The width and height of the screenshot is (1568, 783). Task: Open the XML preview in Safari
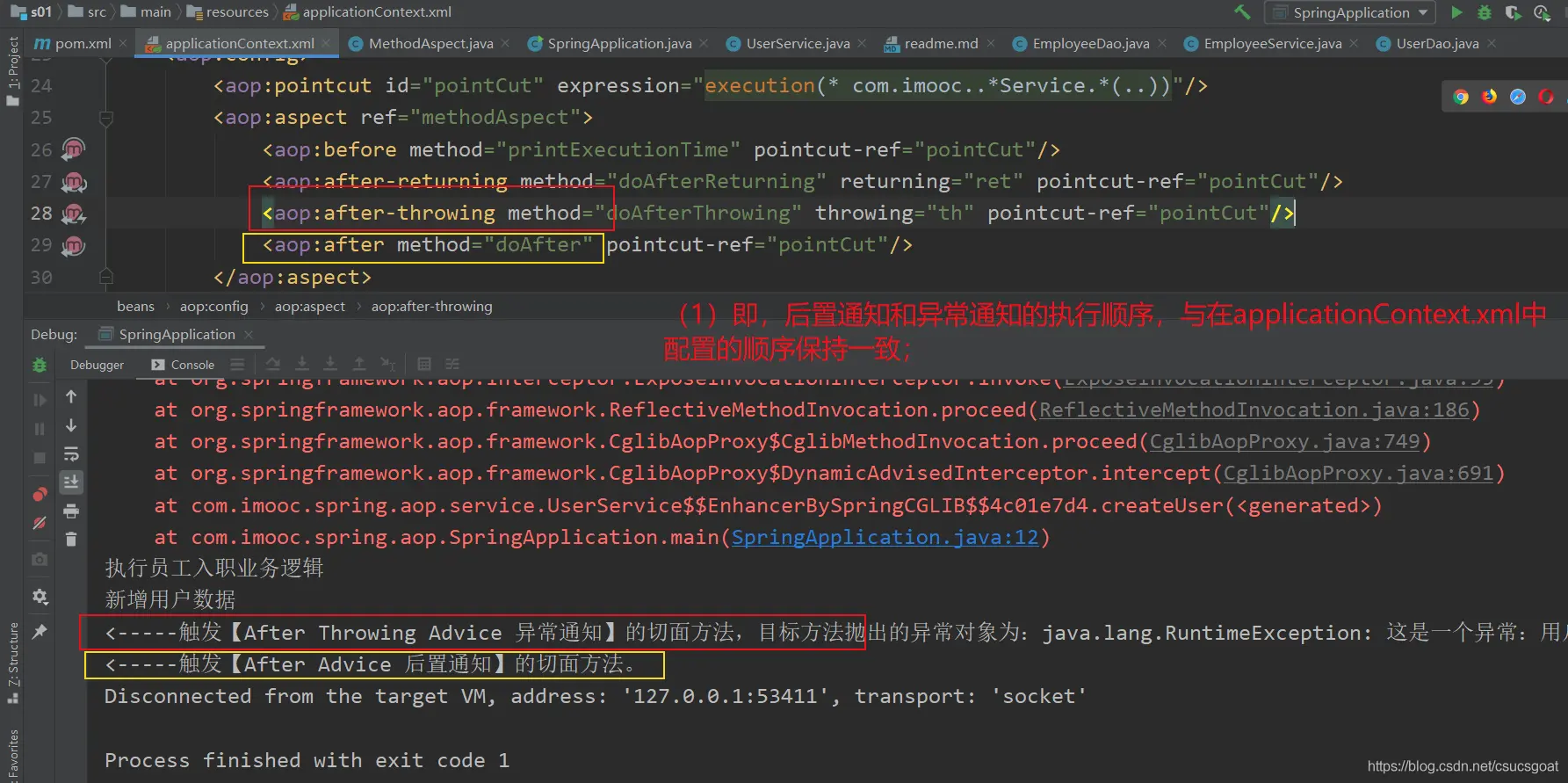pyautogui.click(x=1518, y=97)
